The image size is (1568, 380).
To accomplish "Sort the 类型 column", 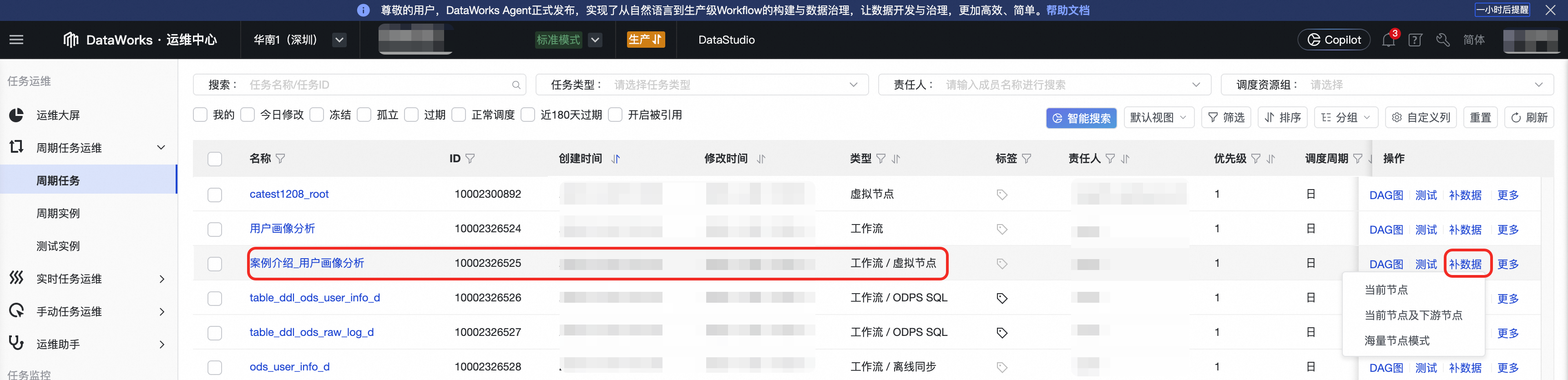I will tap(896, 159).
